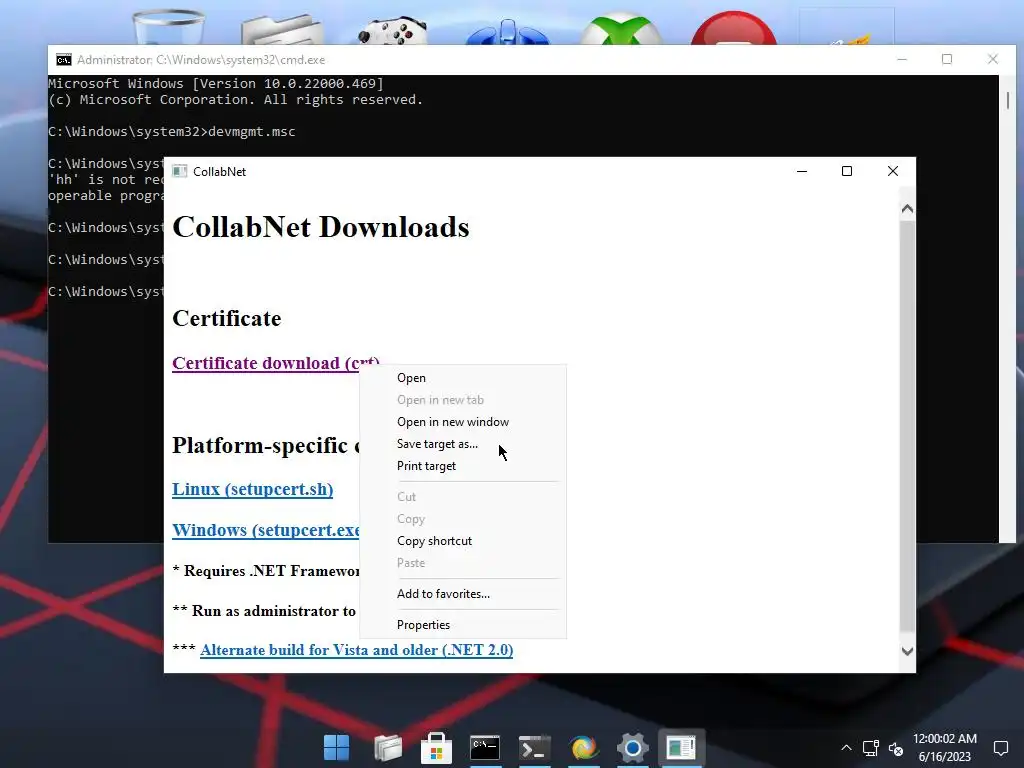Click the CollabNet Downloads heading
1024x768 pixels.
pyautogui.click(x=321, y=227)
